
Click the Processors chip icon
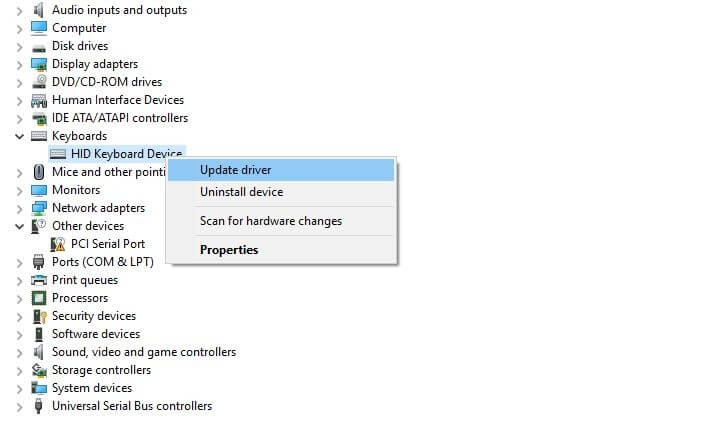coord(39,298)
